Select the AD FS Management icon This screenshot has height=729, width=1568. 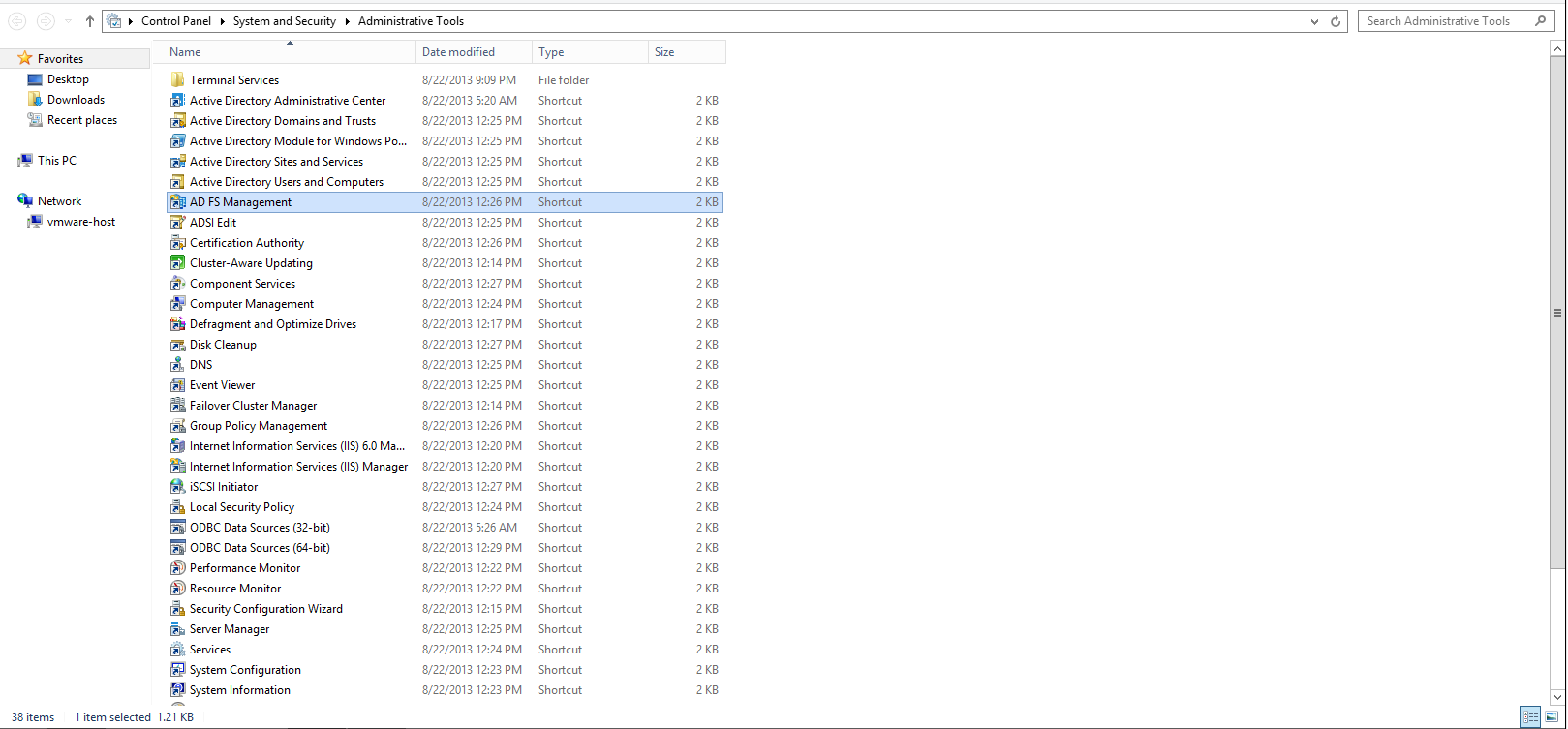[x=178, y=202]
